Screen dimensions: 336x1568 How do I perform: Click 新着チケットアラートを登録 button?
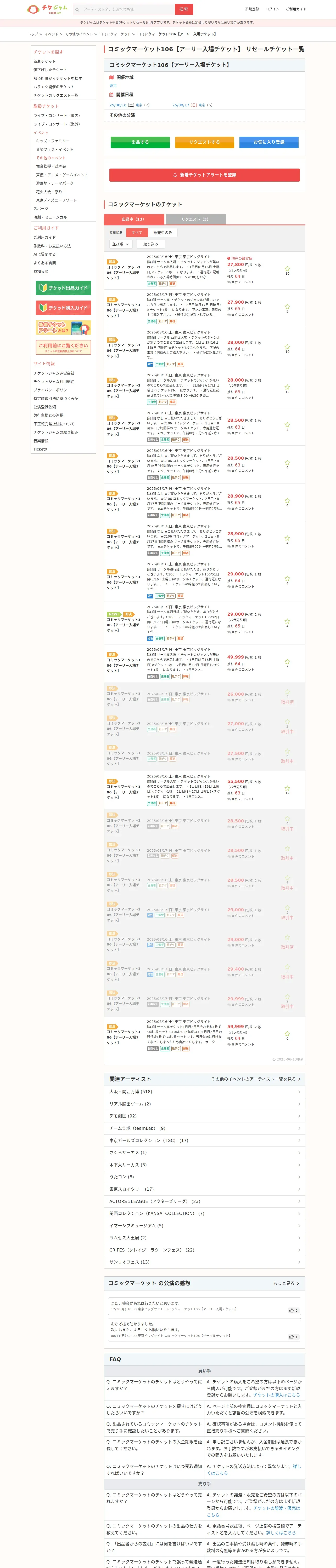point(204,175)
